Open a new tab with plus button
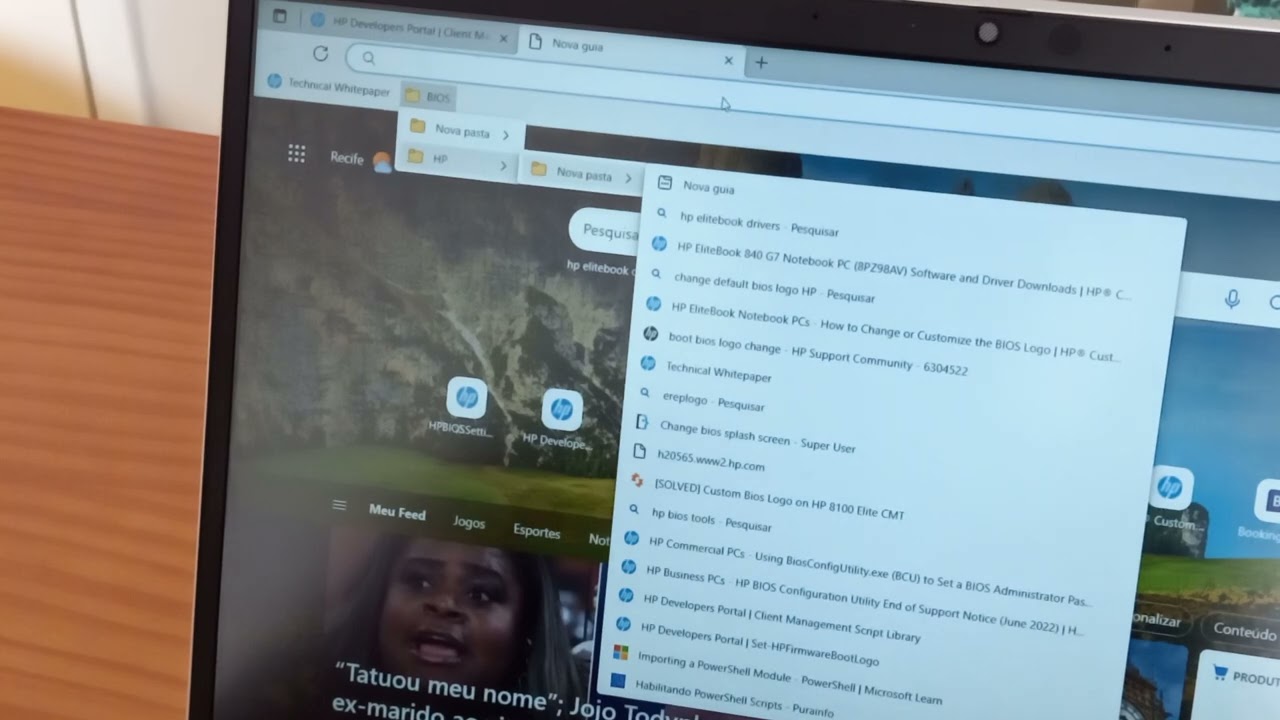This screenshot has width=1280, height=720. pos(761,63)
